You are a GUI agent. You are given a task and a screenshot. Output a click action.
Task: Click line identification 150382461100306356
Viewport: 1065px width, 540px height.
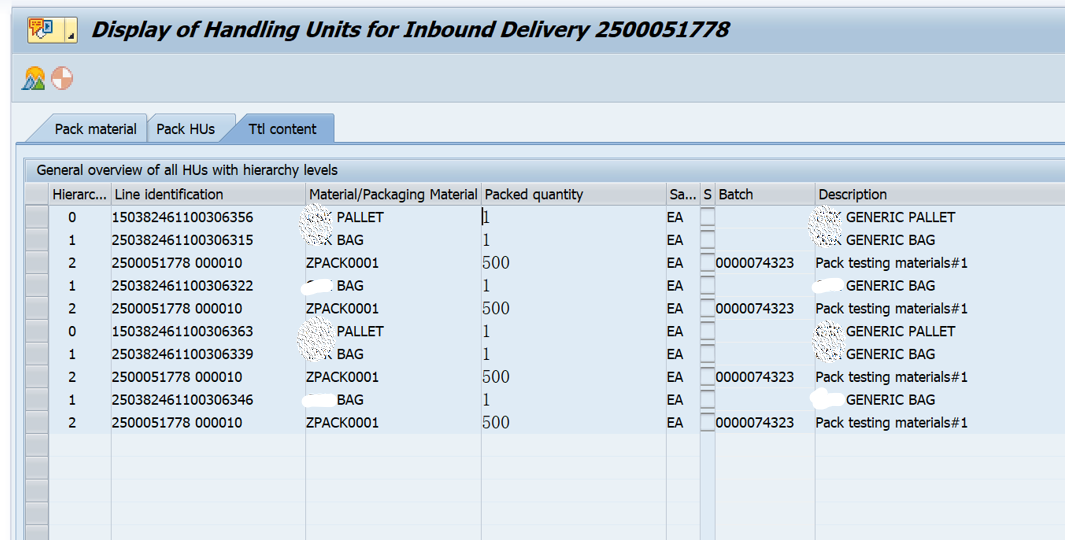(182, 217)
